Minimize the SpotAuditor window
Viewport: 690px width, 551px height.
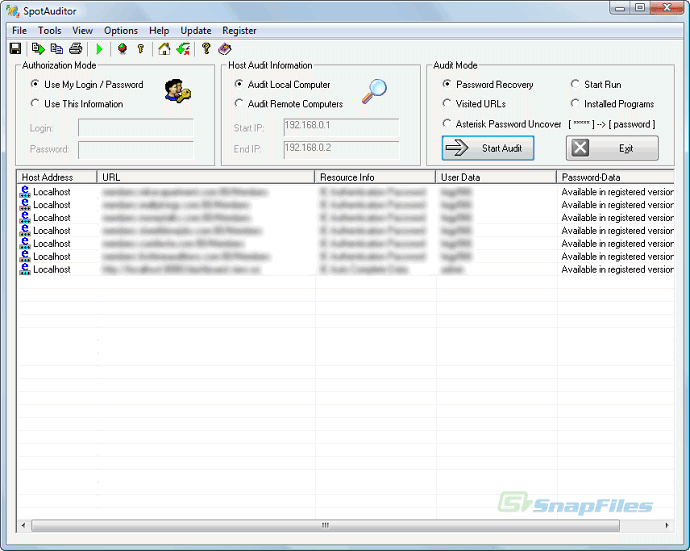[620, 7]
